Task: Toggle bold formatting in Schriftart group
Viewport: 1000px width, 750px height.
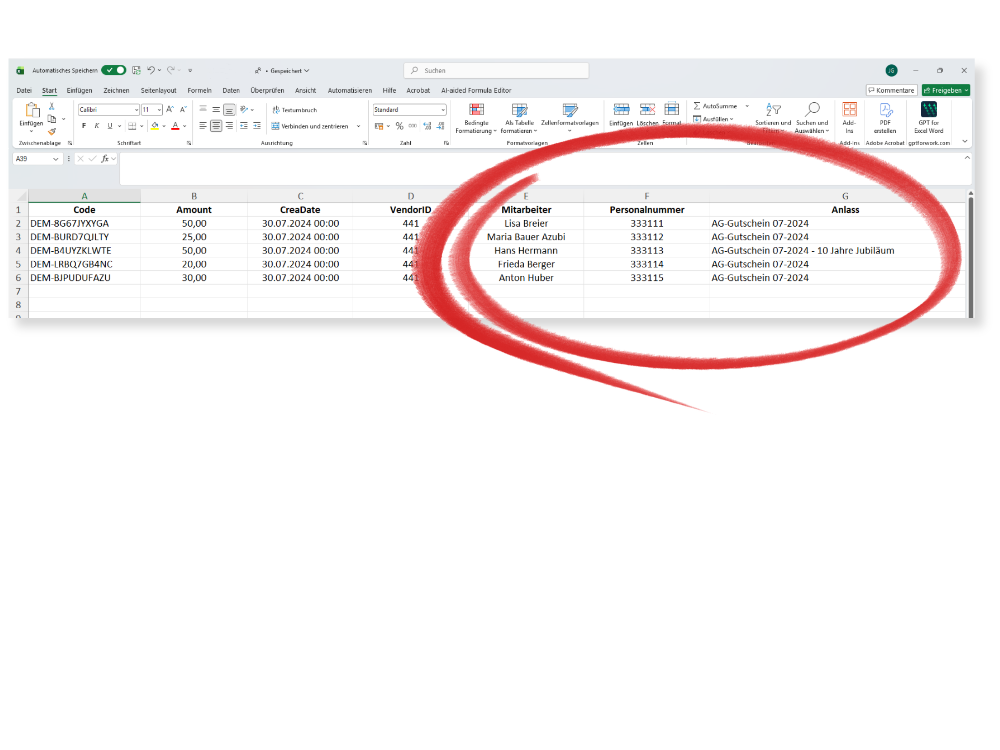Action: [x=84, y=126]
